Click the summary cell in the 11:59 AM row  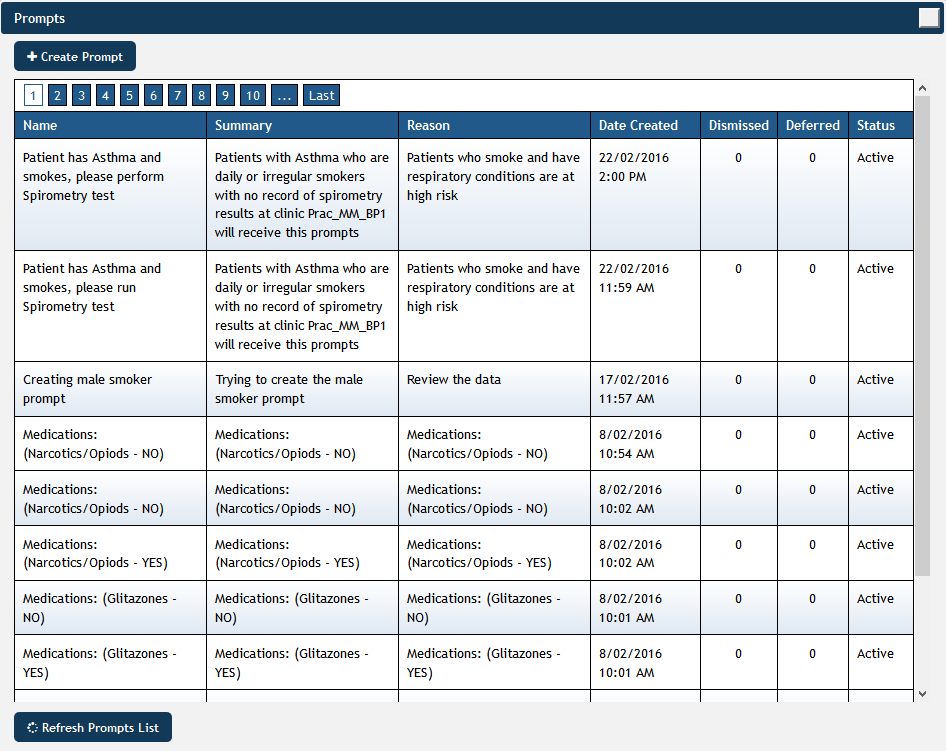(302, 306)
